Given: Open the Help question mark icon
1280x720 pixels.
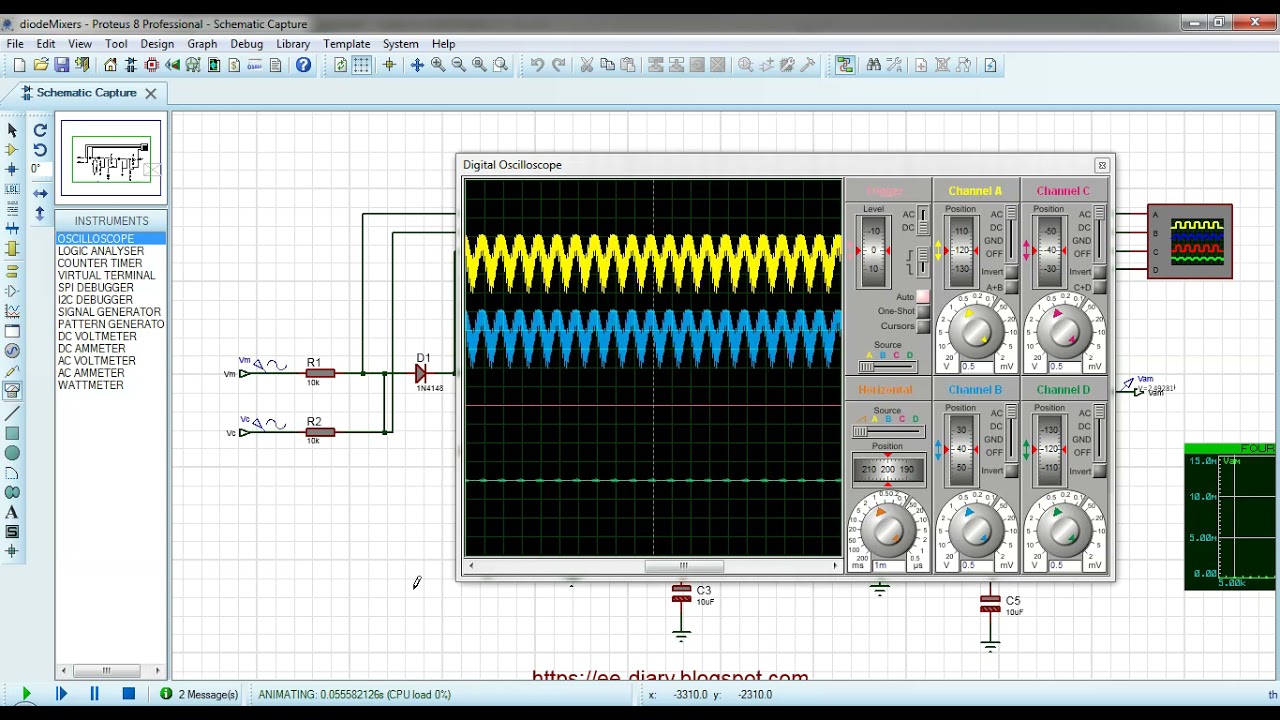Looking at the screenshot, I should (303, 65).
